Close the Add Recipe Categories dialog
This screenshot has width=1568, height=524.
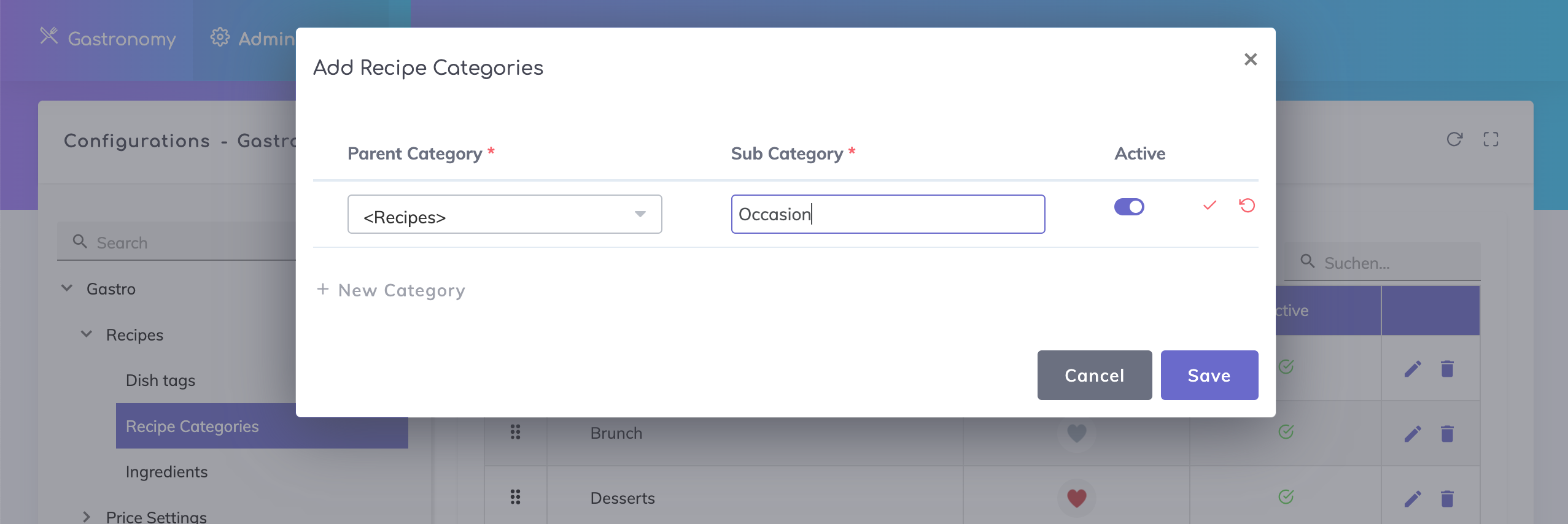click(1250, 60)
